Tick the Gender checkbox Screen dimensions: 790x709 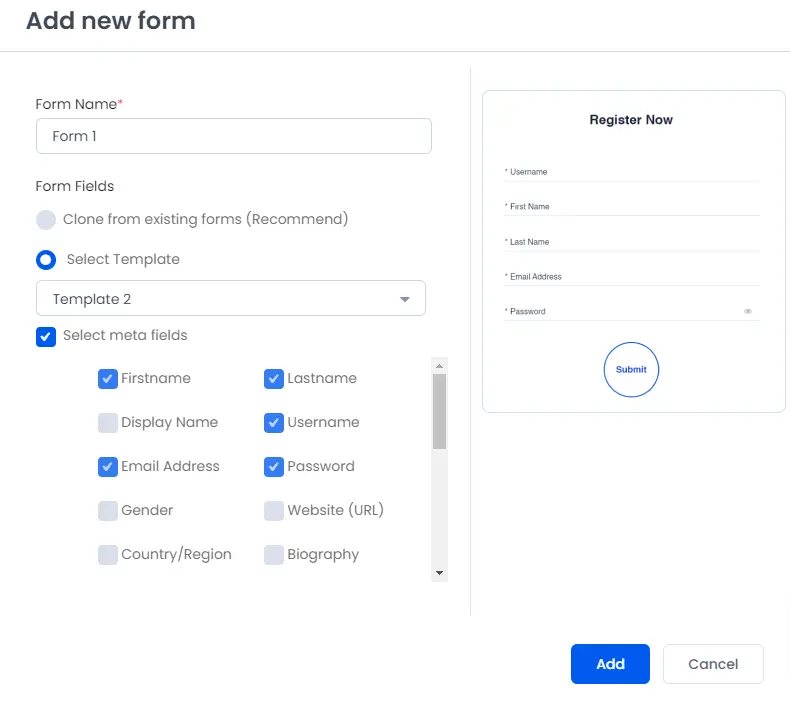click(108, 511)
